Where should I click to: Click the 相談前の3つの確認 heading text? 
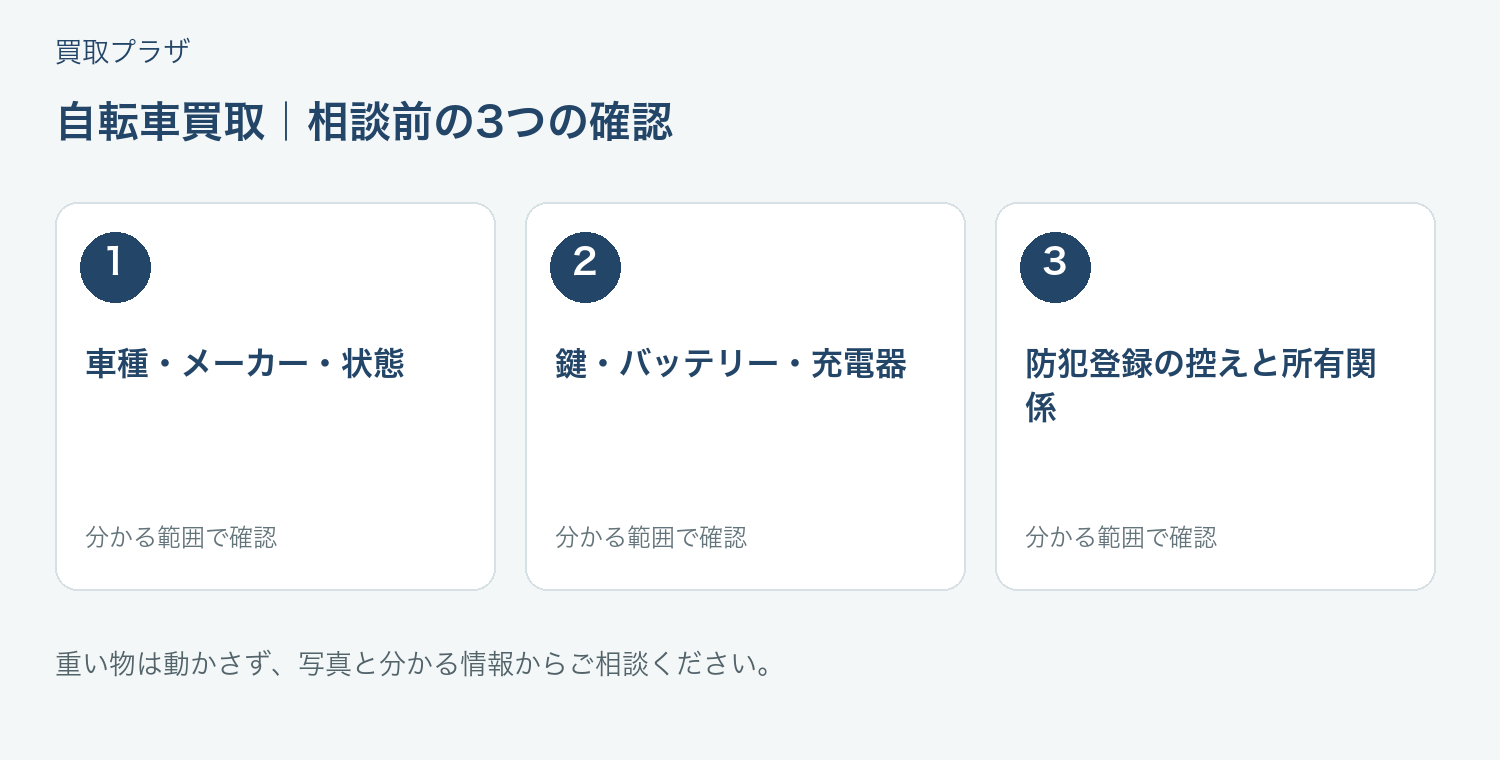click(490, 123)
